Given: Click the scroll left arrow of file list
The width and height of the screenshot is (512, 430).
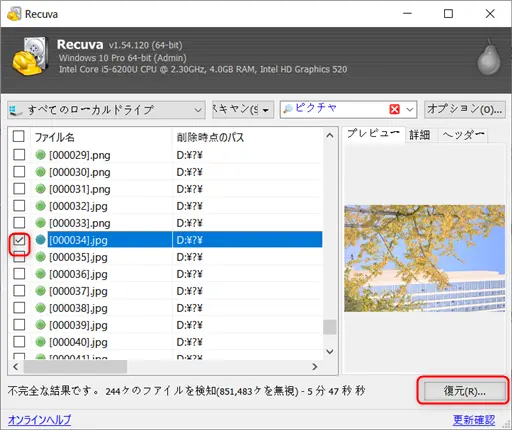Looking at the screenshot, I should click(16, 367).
